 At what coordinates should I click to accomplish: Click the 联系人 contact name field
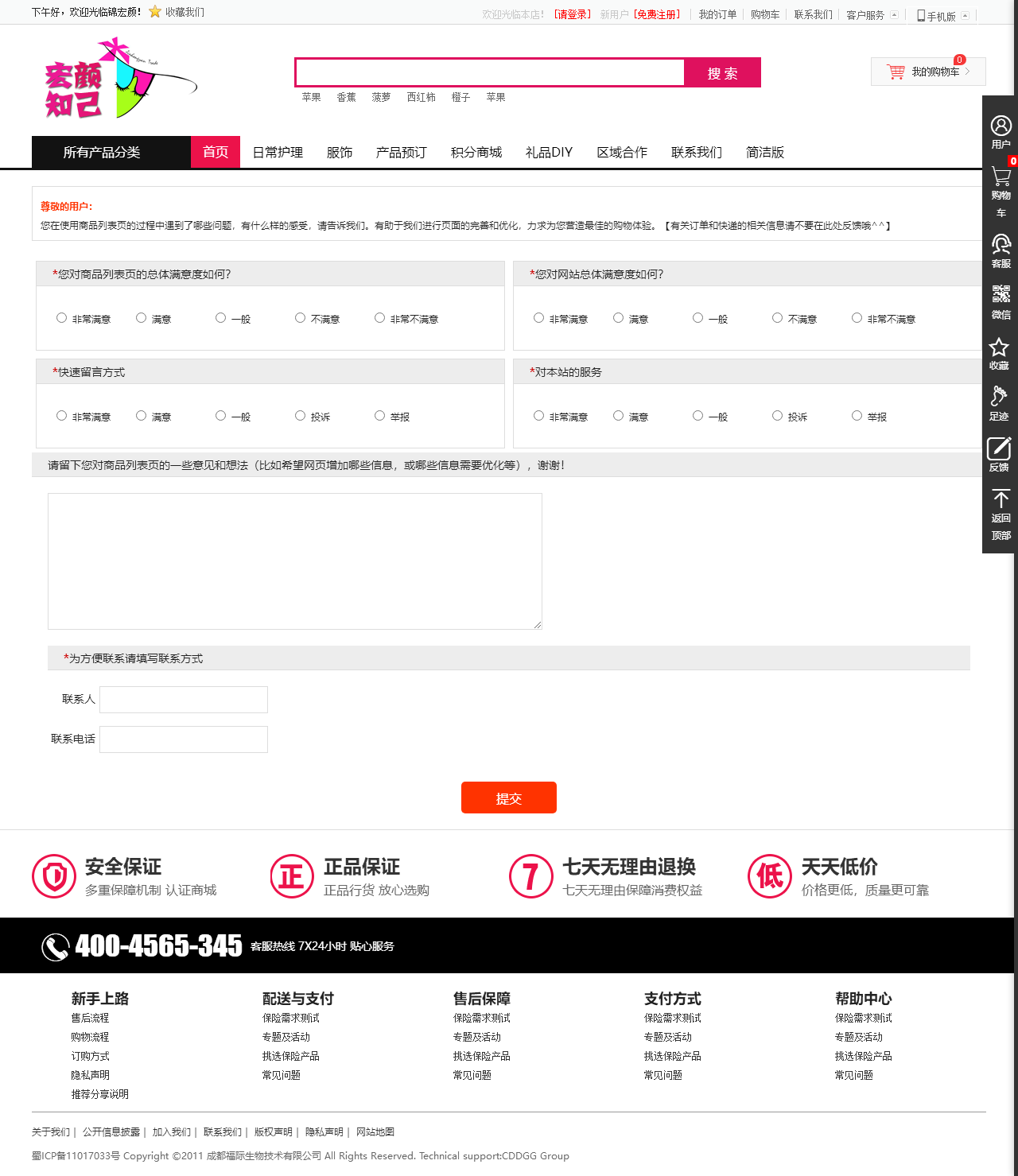tap(184, 700)
